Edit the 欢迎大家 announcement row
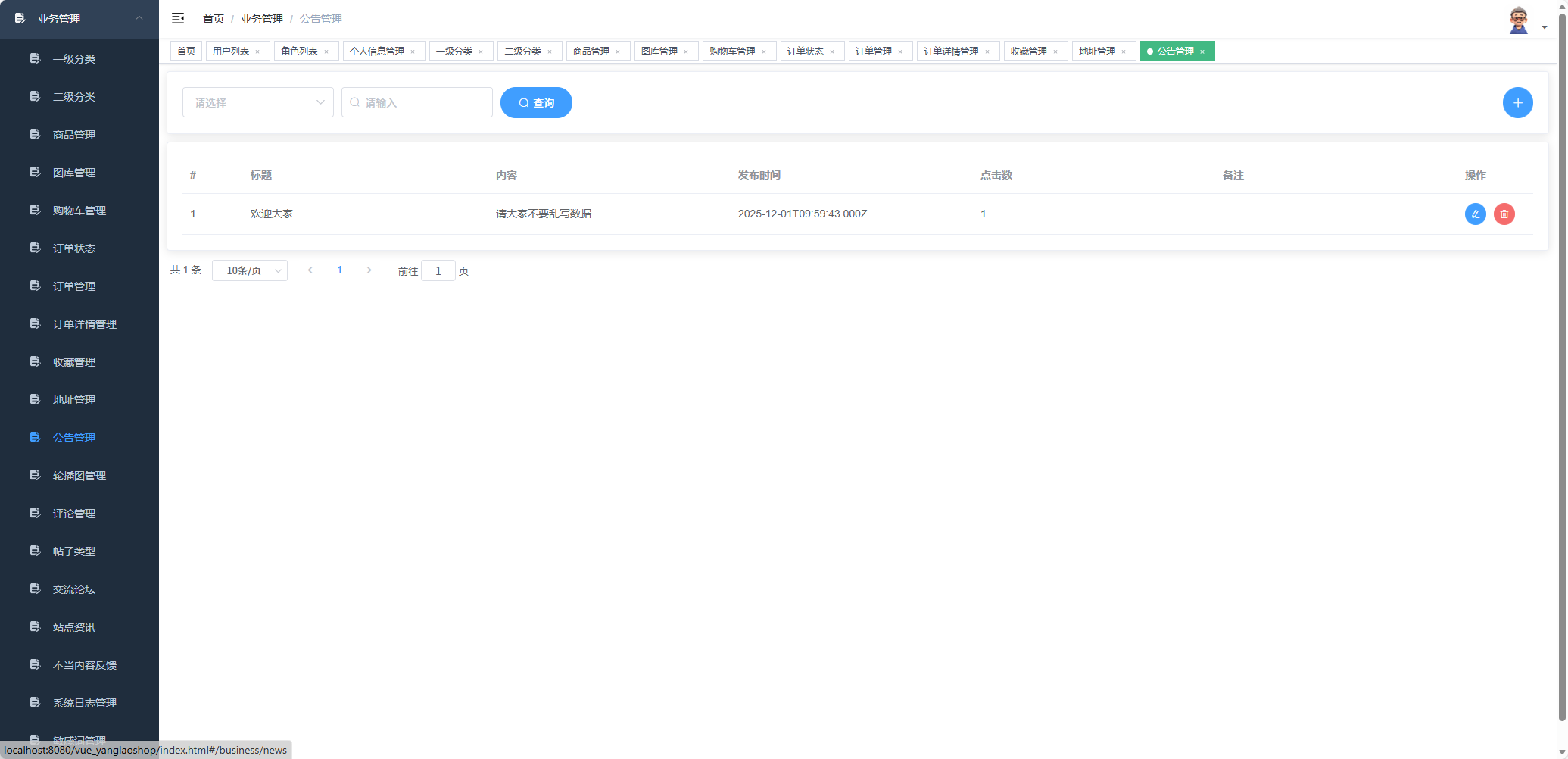This screenshot has width=1568, height=759. point(1475,214)
